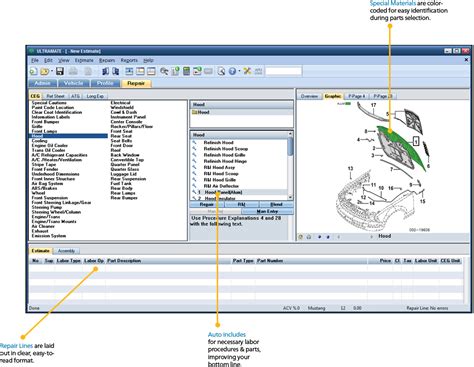The height and width of the screenshot is (367, 474).
Task: Open the View menu
Action: (x=64, y=60)
